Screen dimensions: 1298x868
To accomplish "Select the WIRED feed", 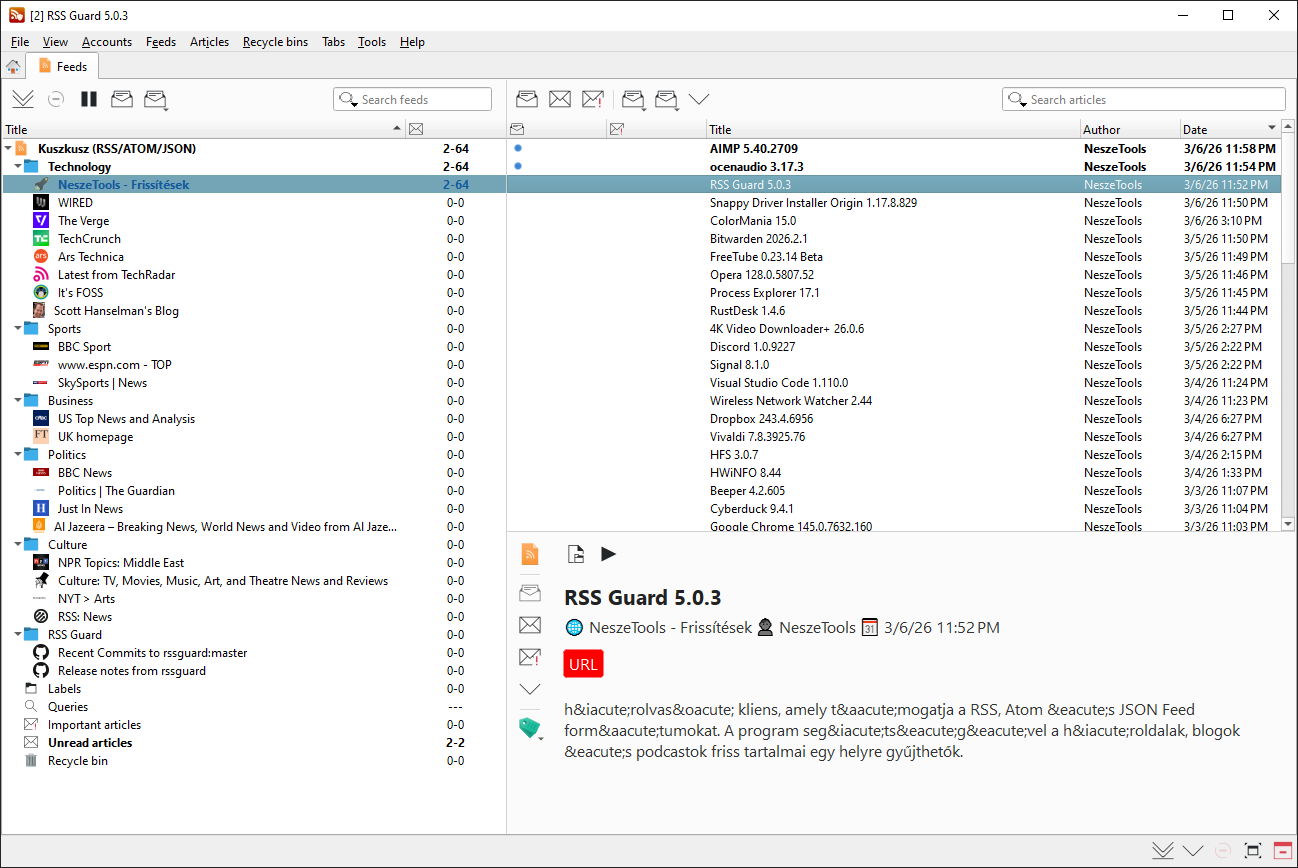I will tap(75, 203).
